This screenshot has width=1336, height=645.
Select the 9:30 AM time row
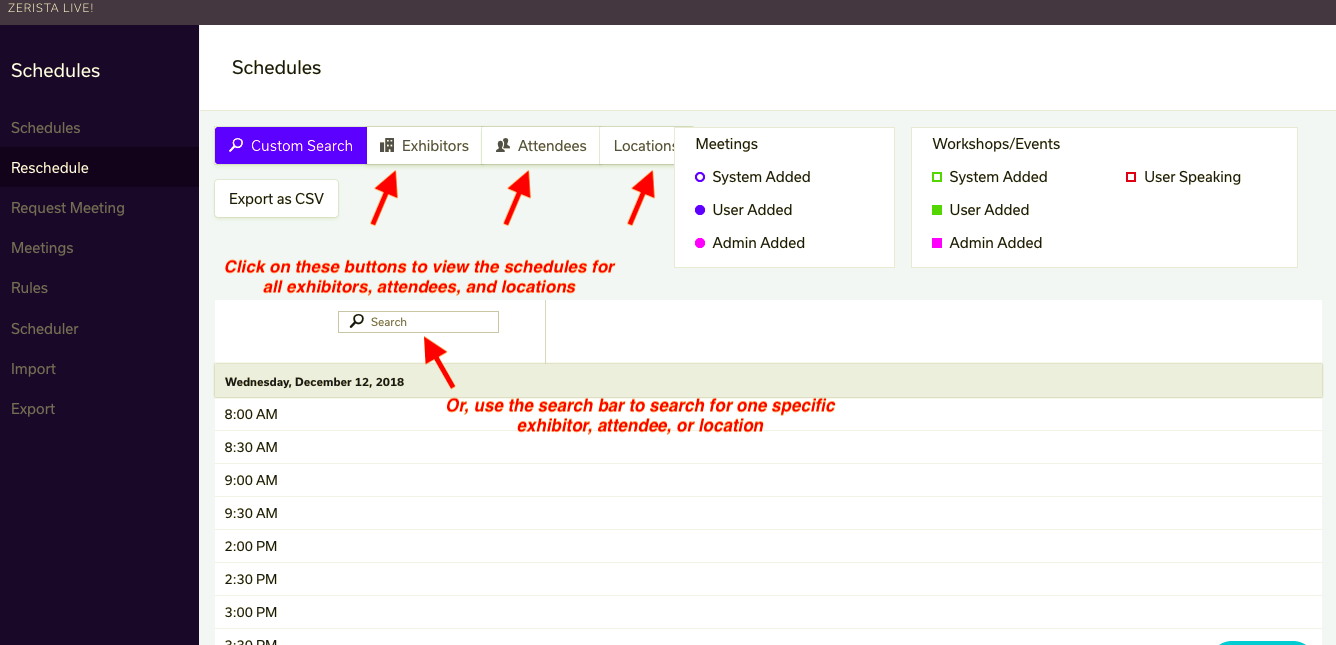[768, 513]
